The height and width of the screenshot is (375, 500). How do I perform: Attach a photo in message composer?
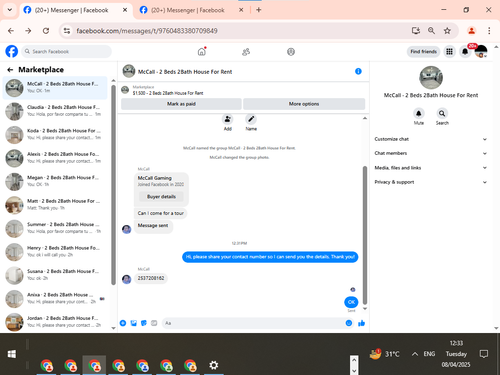(x=134, y=323)
